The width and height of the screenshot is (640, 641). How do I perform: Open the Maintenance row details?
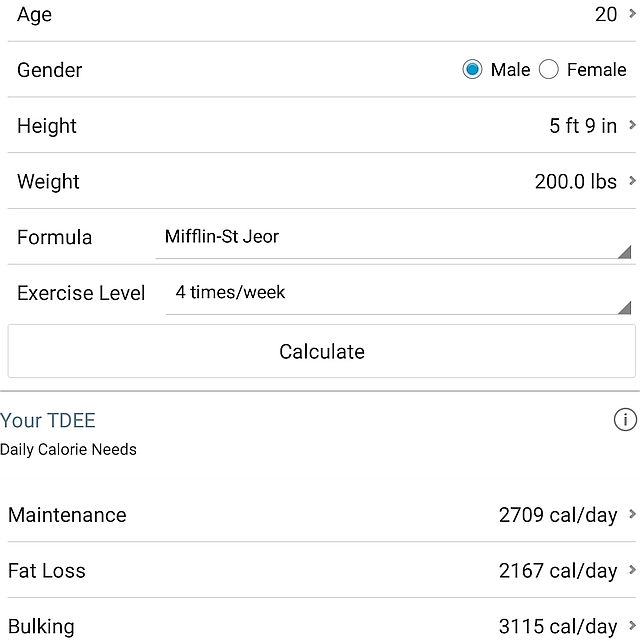pos(322,514)
